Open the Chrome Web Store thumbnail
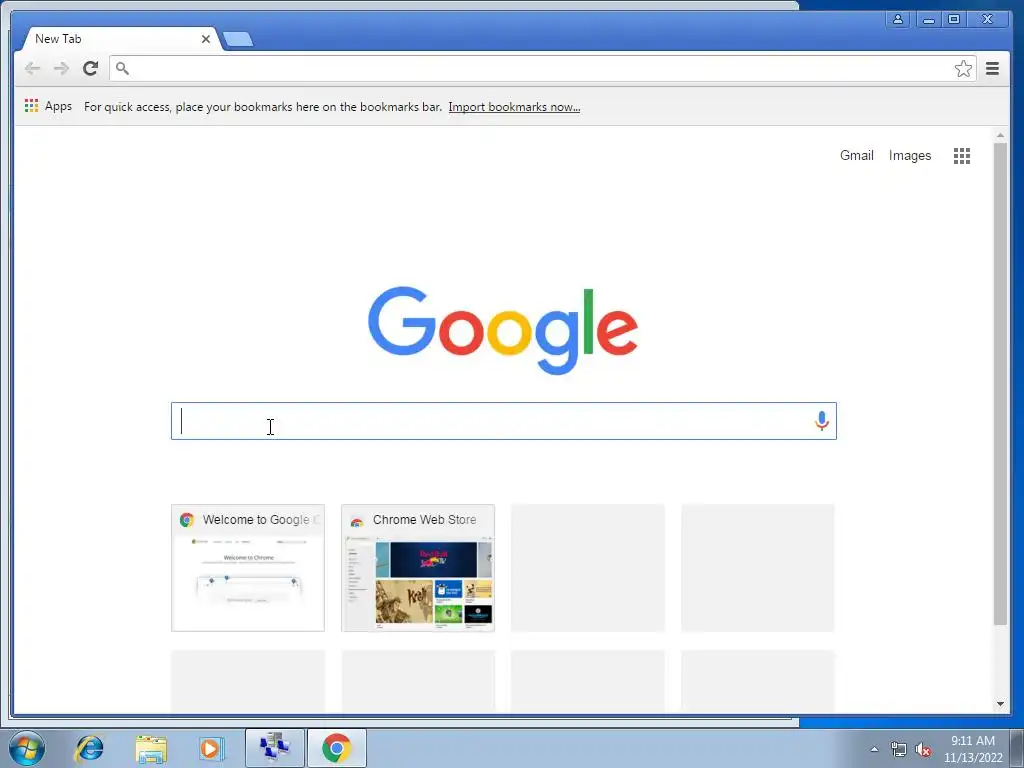 point(418,568)
